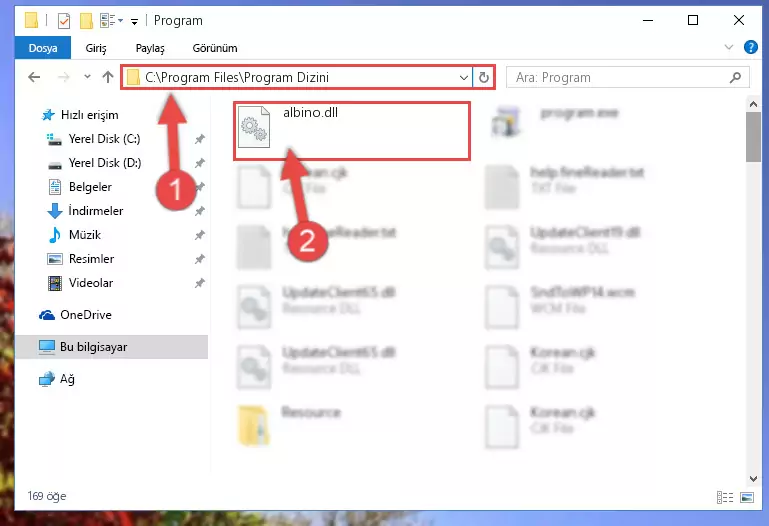Open Müzik folder in sidebar
The width and height of the screenshot is (769, 526).
click(x=84, y=235)
